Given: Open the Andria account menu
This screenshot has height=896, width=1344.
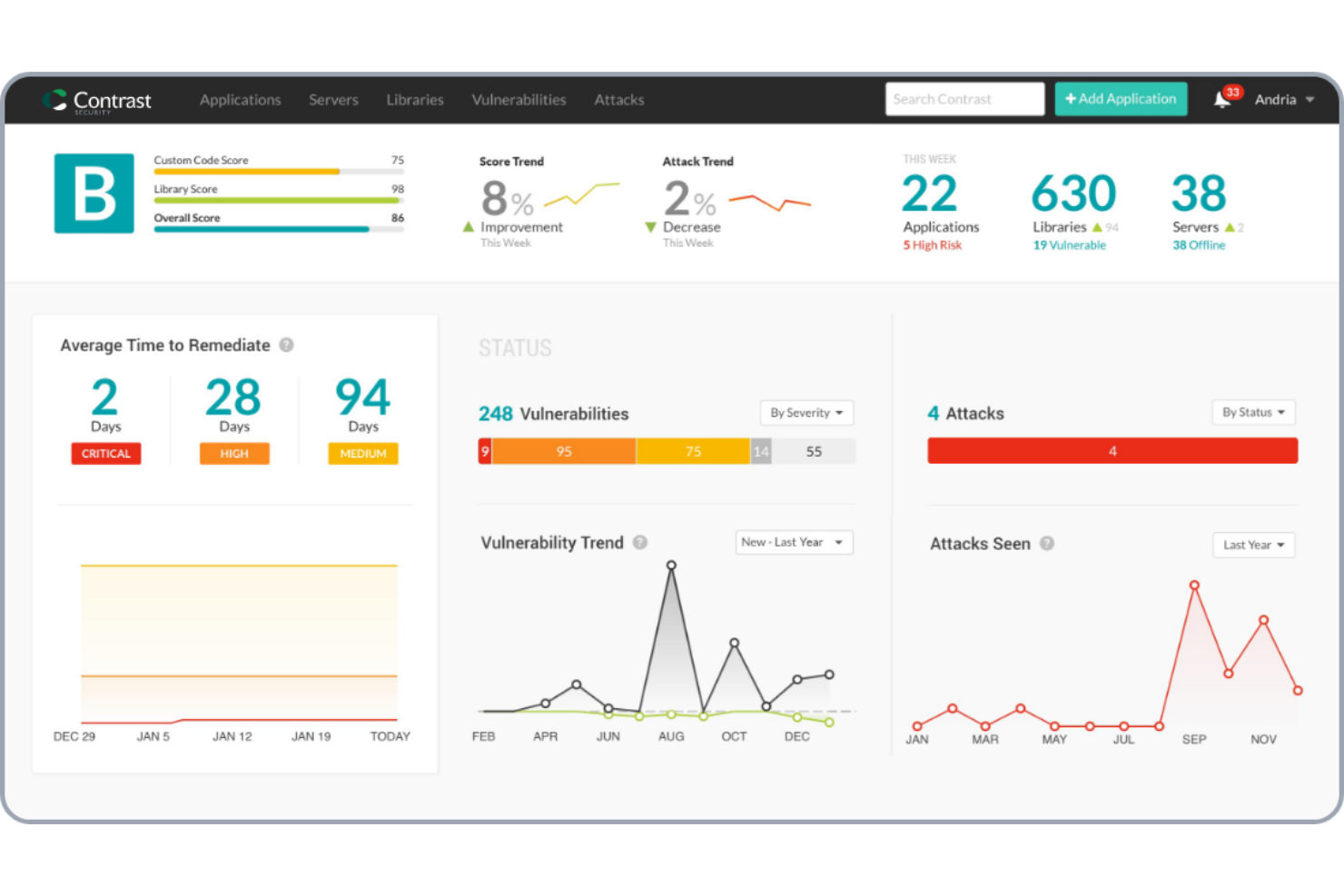Looking at the screenshot, I should [x=1283, y=100].
